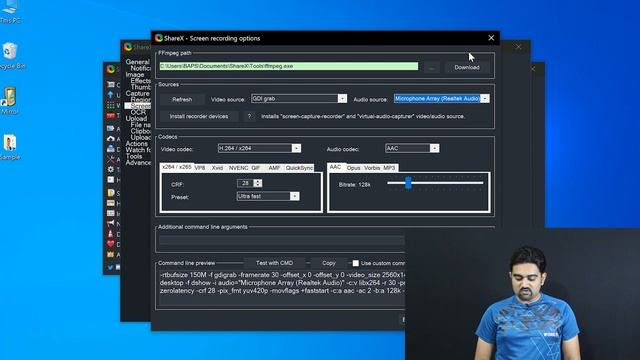Open the Workflows grid icon in main window
The image size is (640, 360).
(x=111, y=105)
